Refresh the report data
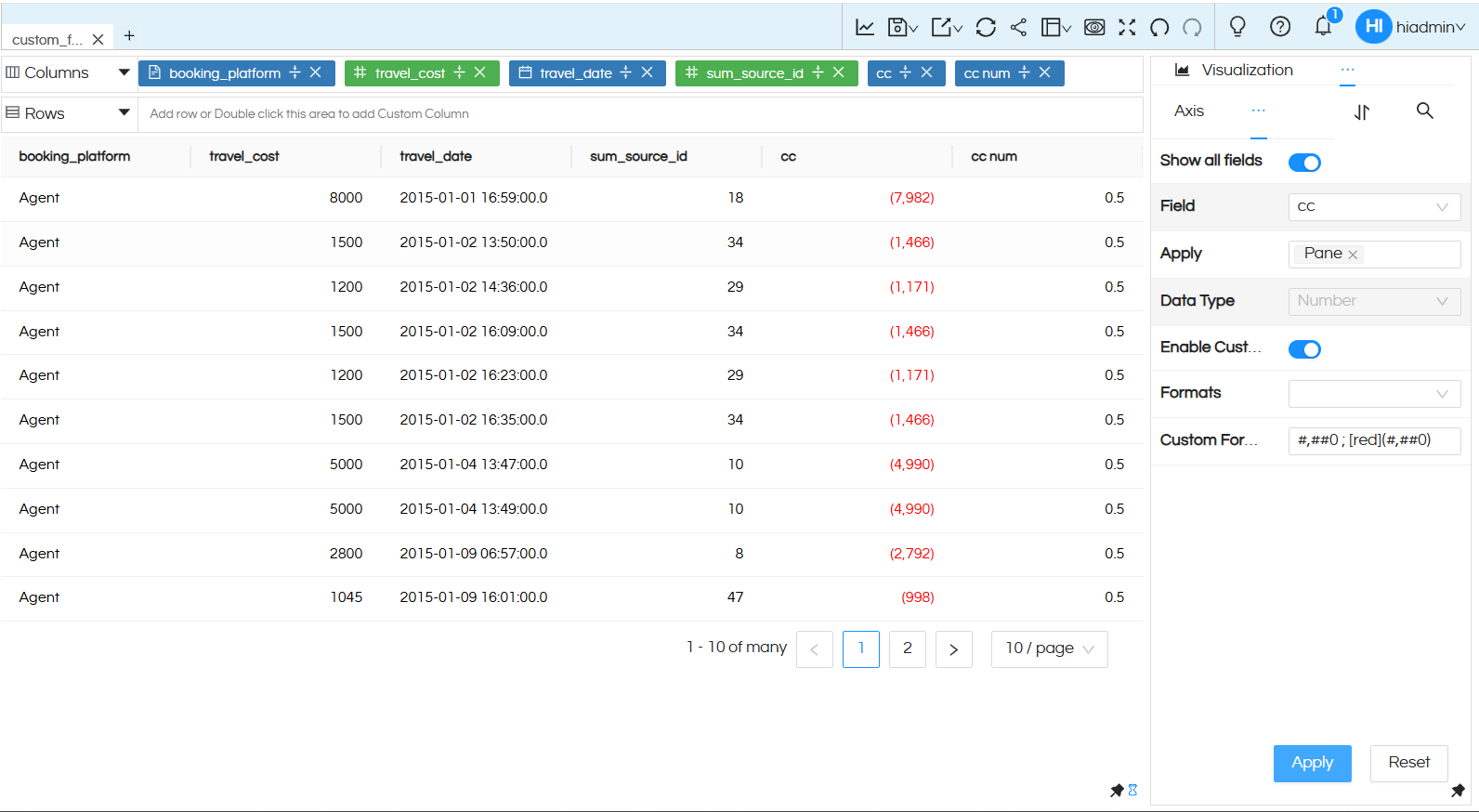This screenshot has width=1479, height=812. tap(986, 27)
